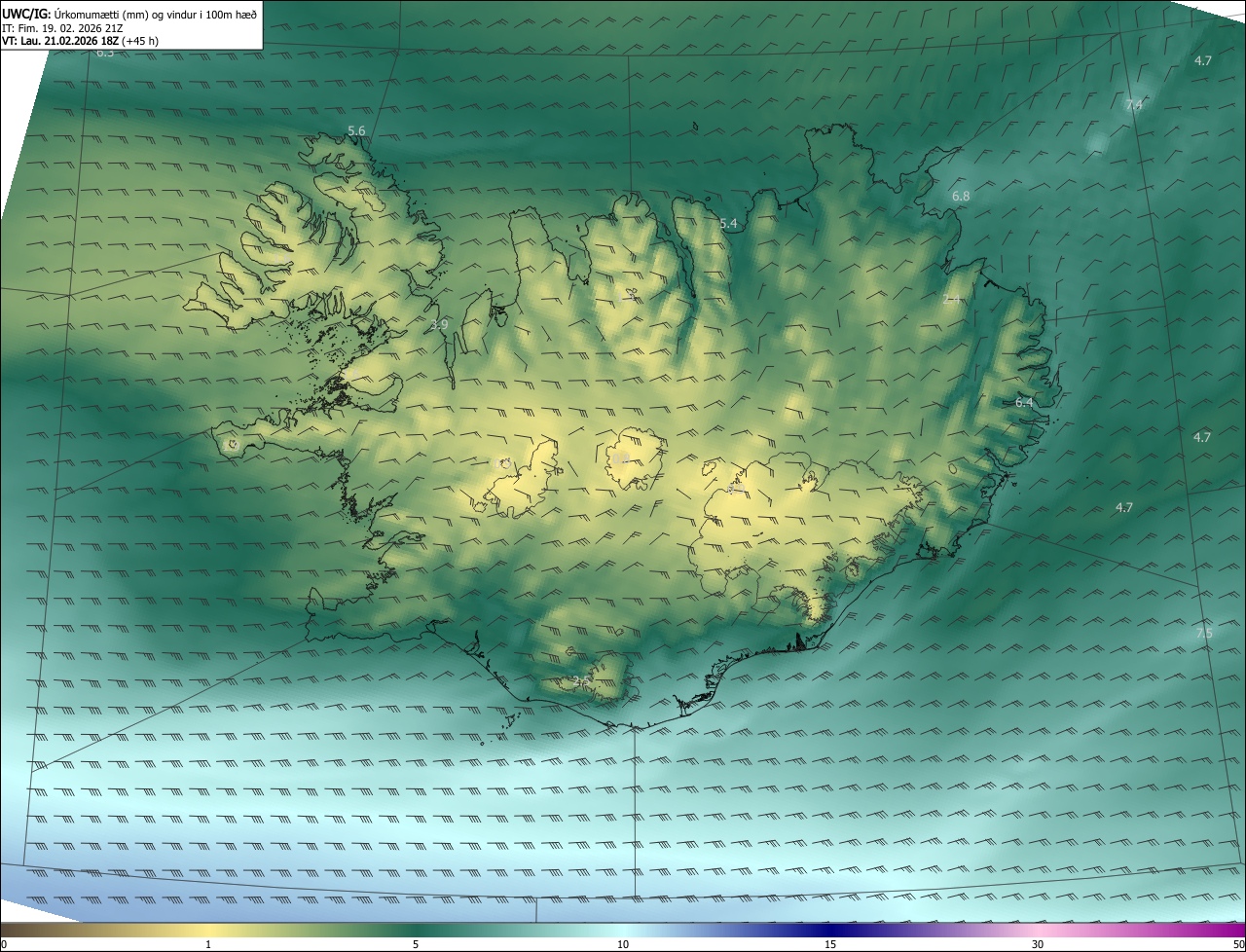Click the 4.7 label directly above 7.4

click(1203, 60)
